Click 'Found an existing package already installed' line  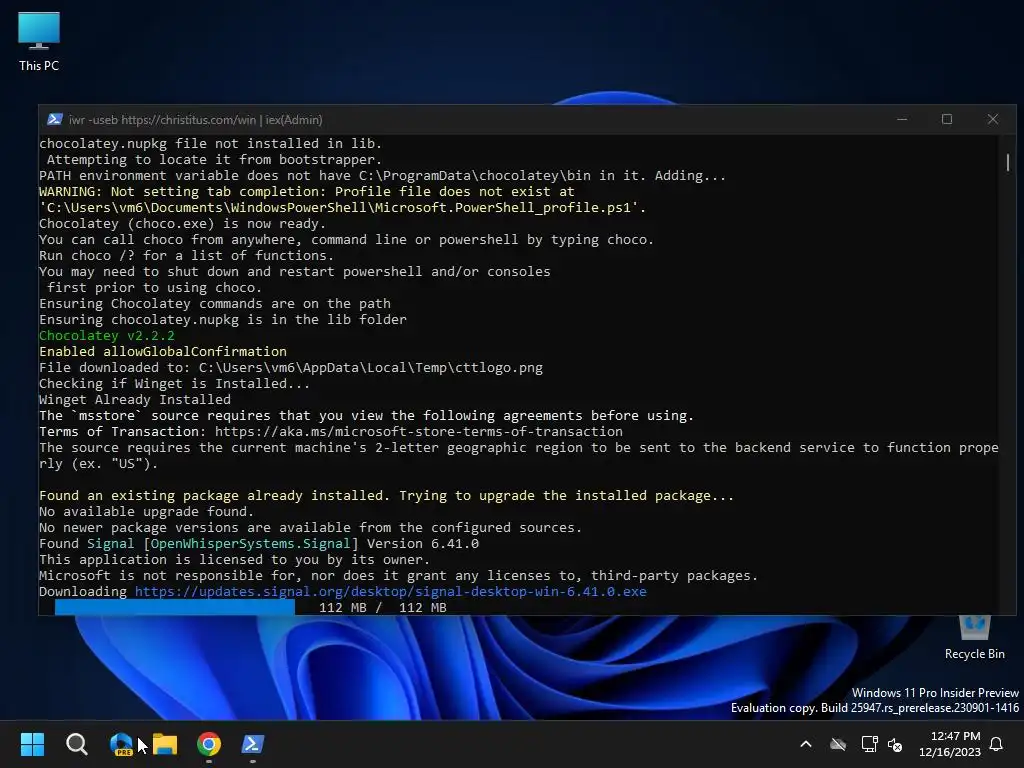pyautogui.click(x=386, y=496)
